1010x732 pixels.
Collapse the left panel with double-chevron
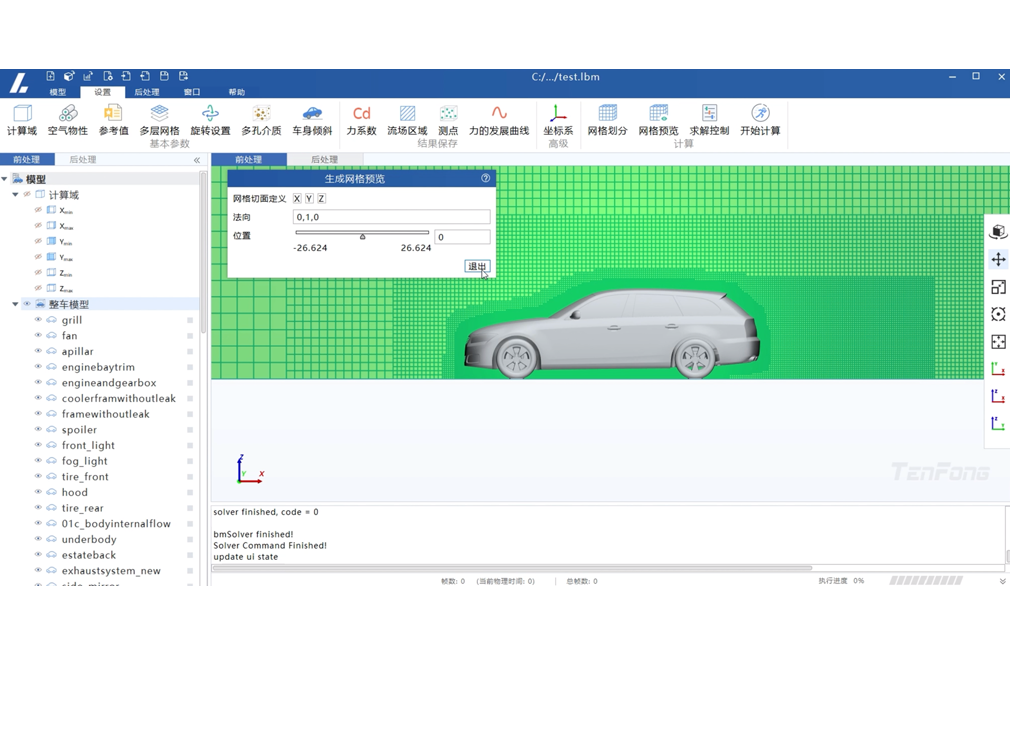196,160
